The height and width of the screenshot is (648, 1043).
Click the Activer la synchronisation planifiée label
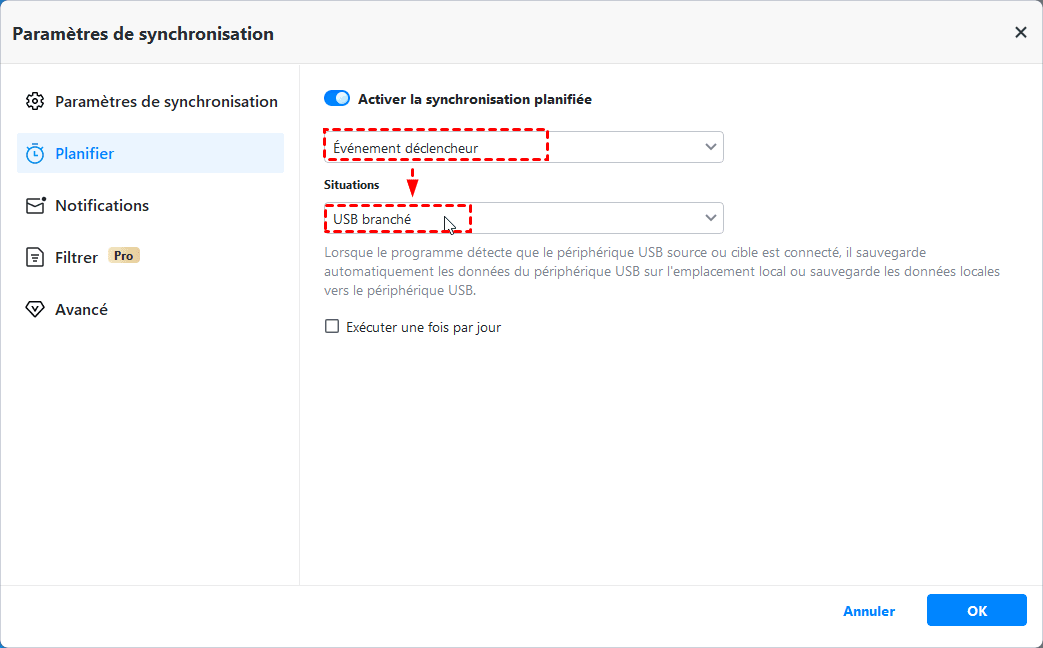pos(475,99)
